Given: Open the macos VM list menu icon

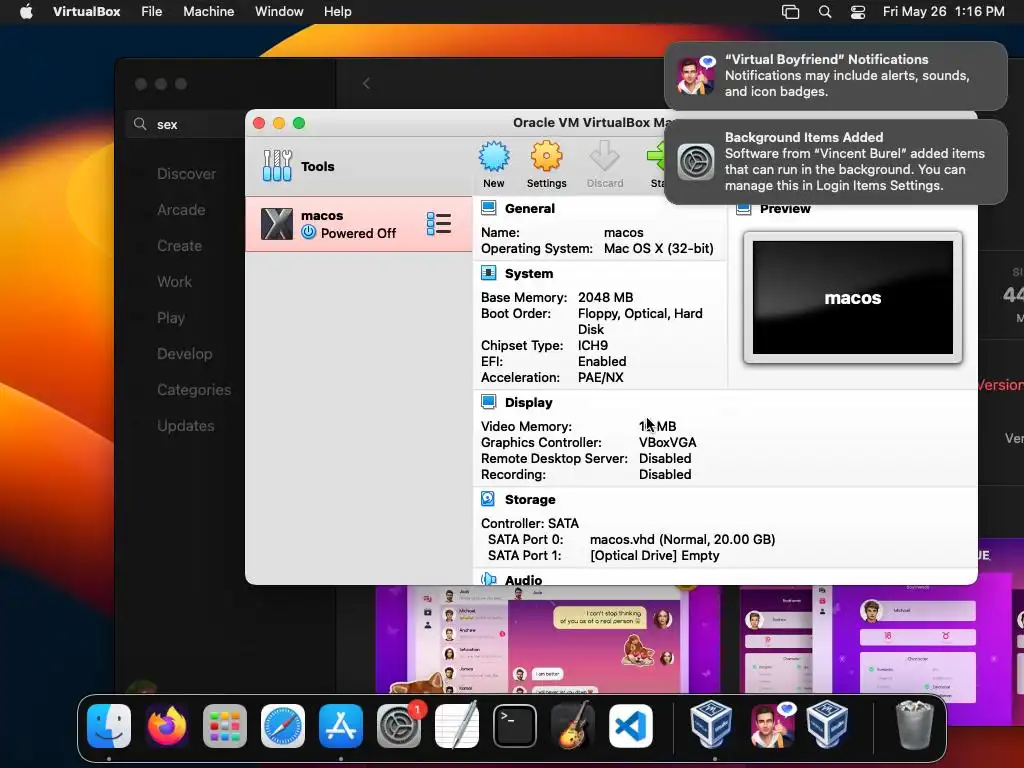Looking at the screenshot, I should tap(439, 224).
